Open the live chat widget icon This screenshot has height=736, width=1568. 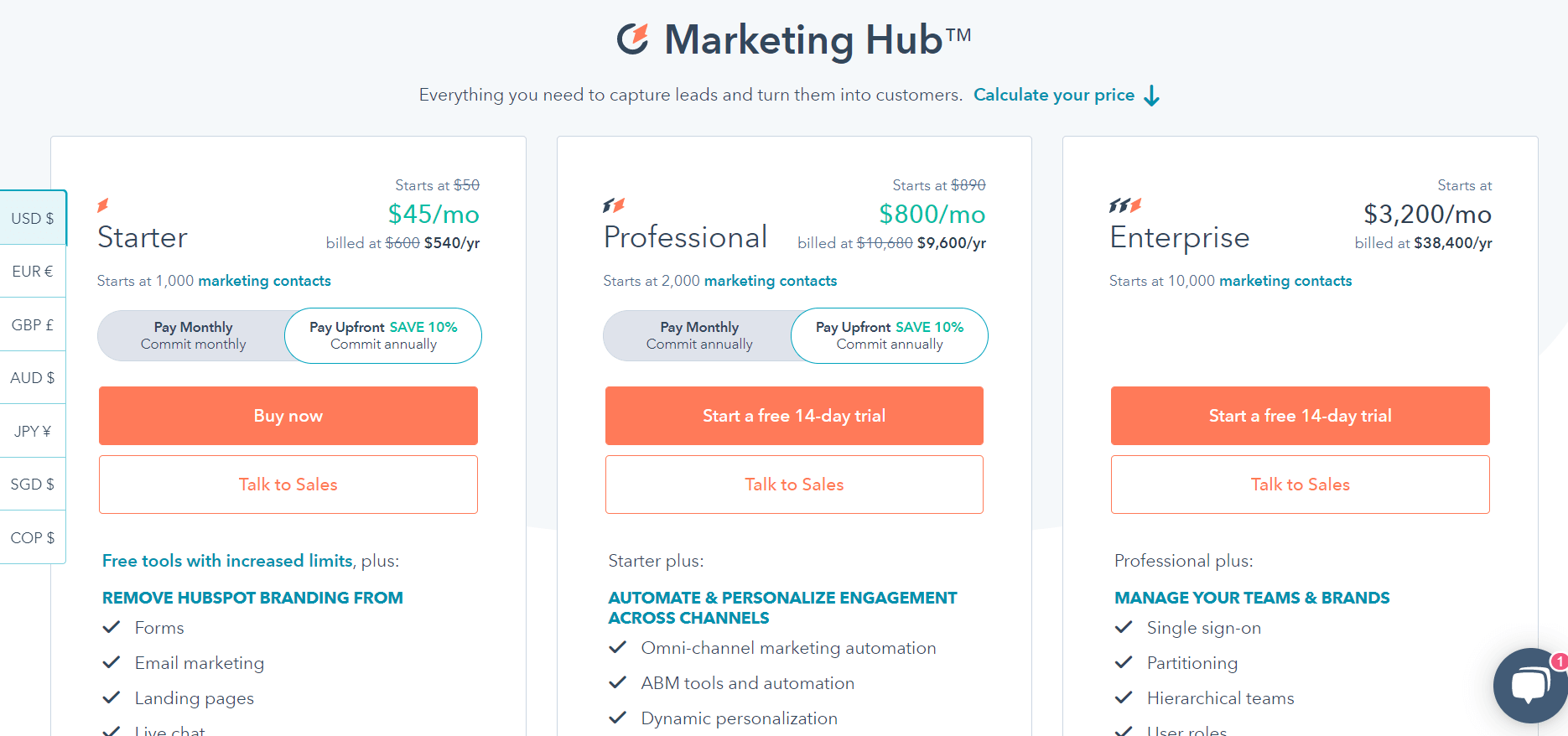tap(1531, 685)
